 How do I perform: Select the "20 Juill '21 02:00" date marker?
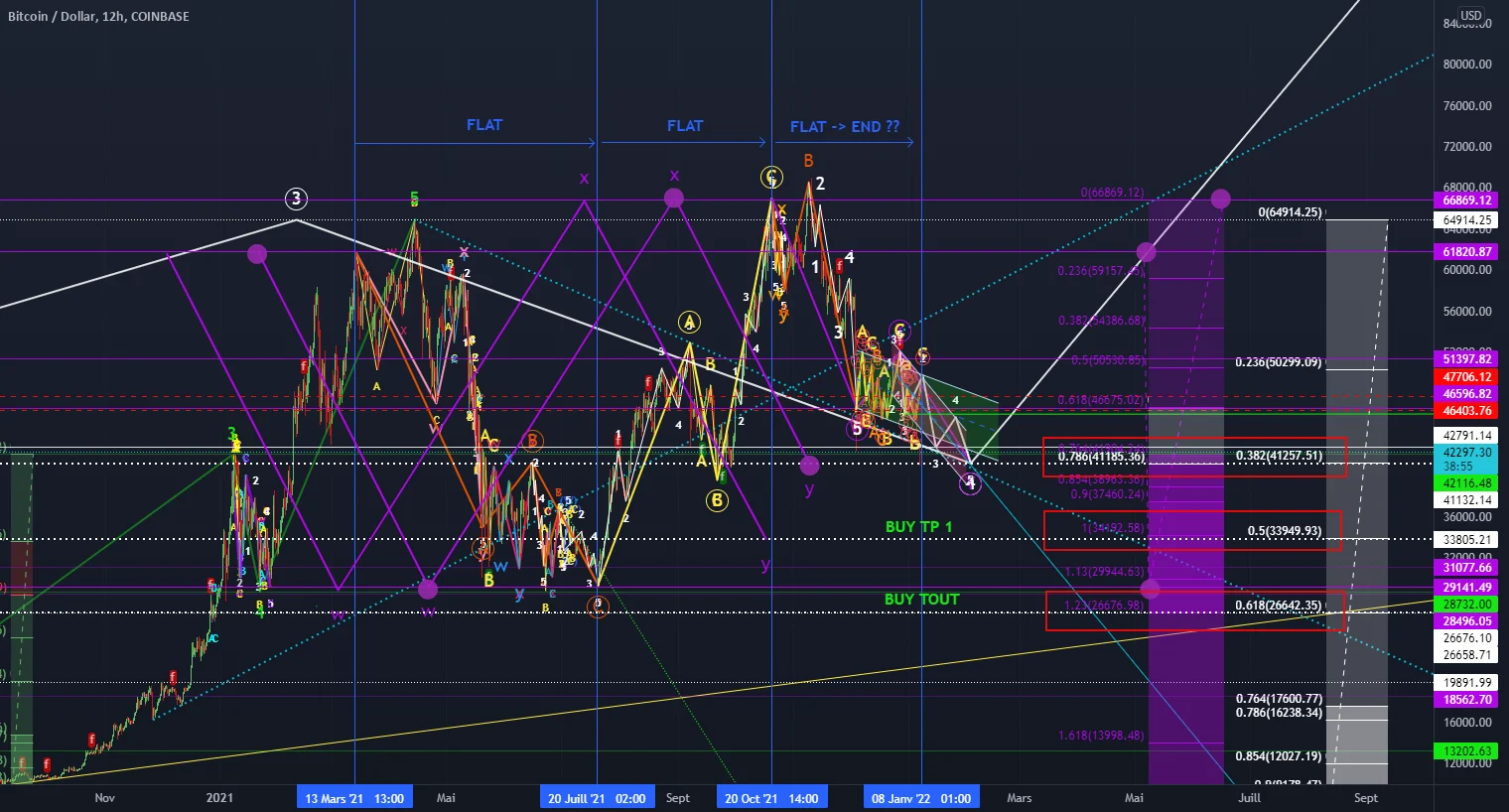[597, 798]
